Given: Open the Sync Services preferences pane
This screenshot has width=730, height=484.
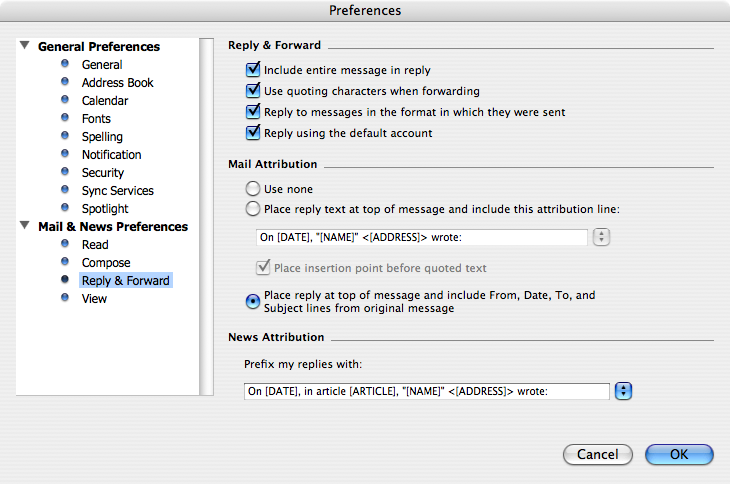Looking at the screenshot, I should pyautogui.click(x=117, y=191).
